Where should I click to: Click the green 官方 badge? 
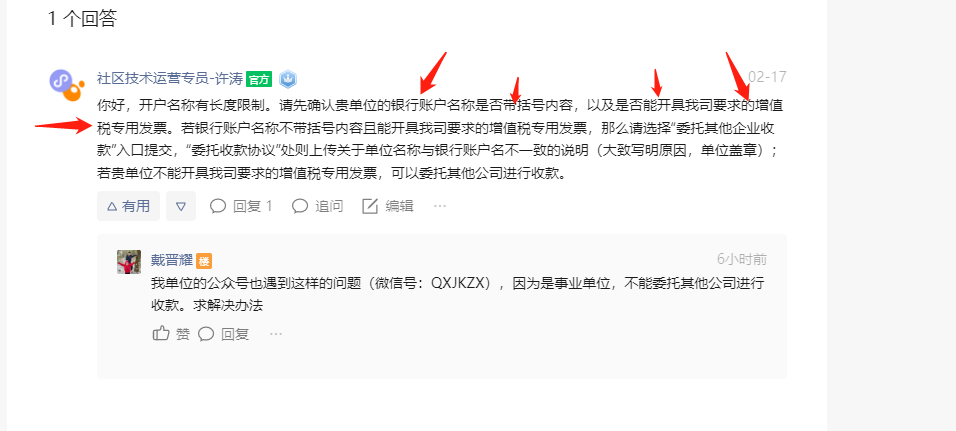click(x=259, y=79)
